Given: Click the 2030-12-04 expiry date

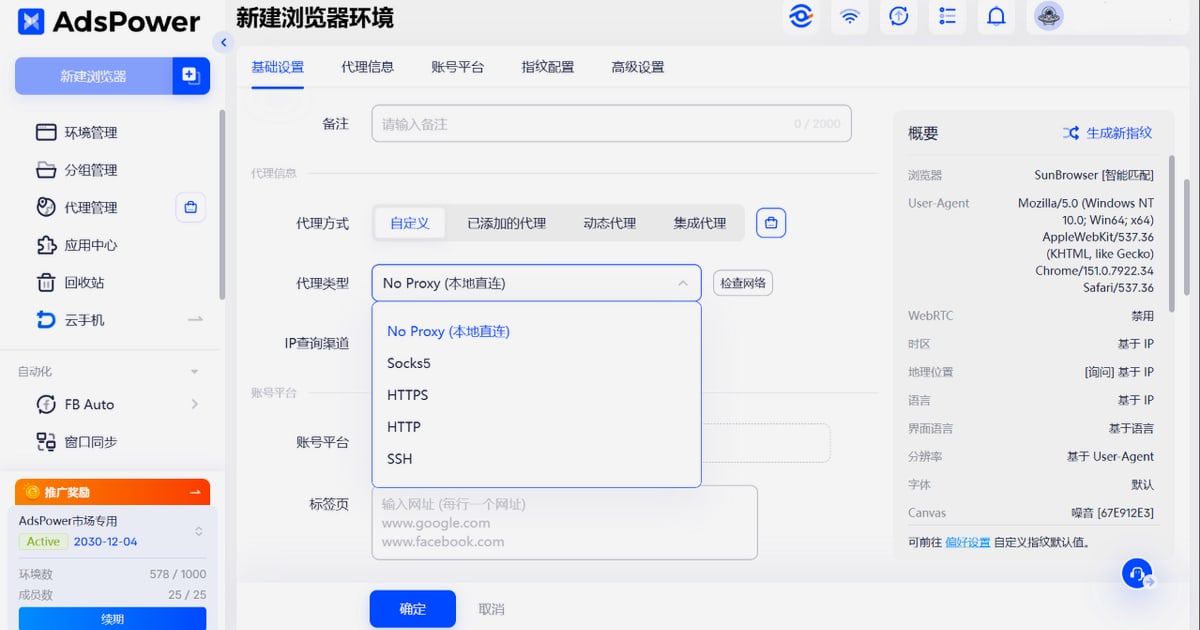Looking at the screenshot, I should pyautogui.click(x=106, y=541).
